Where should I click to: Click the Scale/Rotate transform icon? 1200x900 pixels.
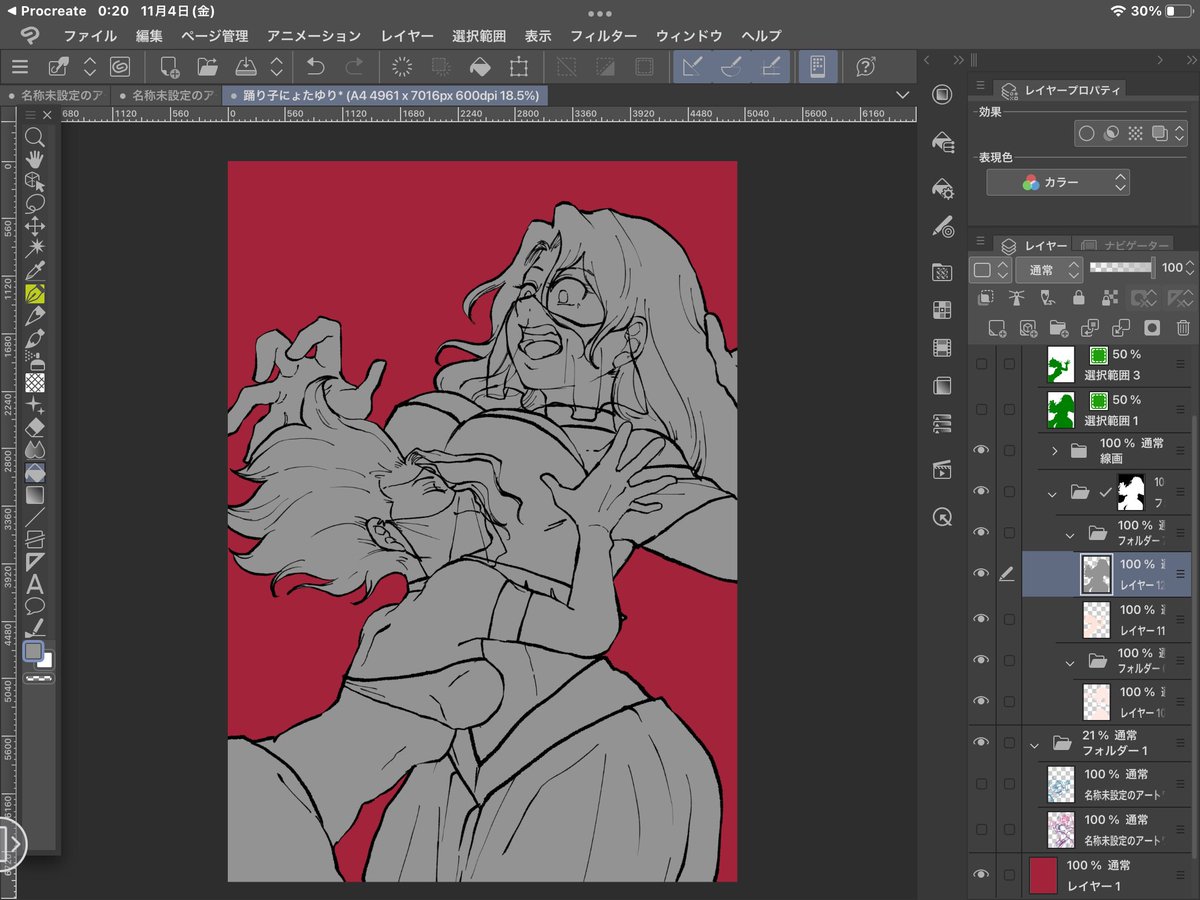click(518, 67)
